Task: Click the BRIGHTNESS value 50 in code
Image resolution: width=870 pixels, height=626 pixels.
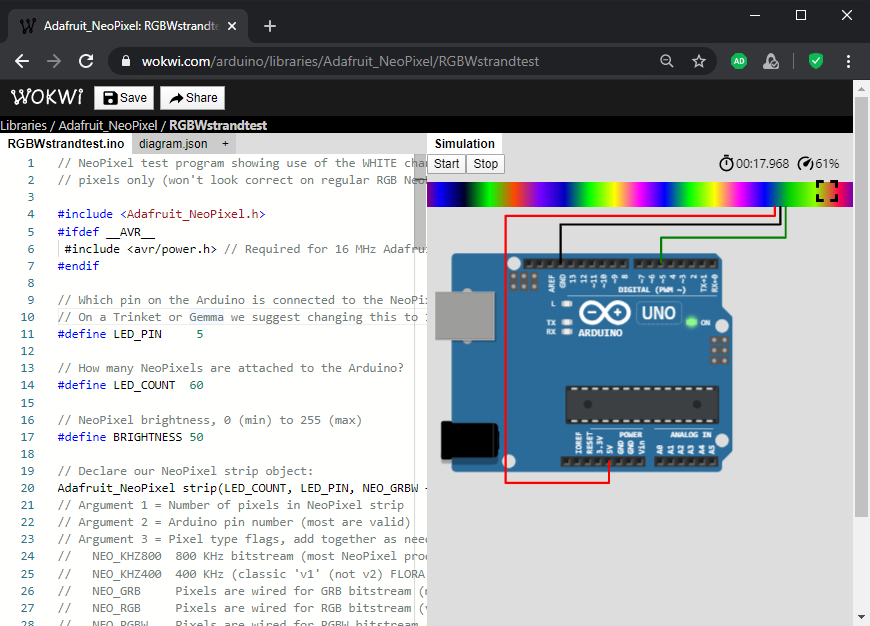Action: pyautogui.click(x=196, y=437)
